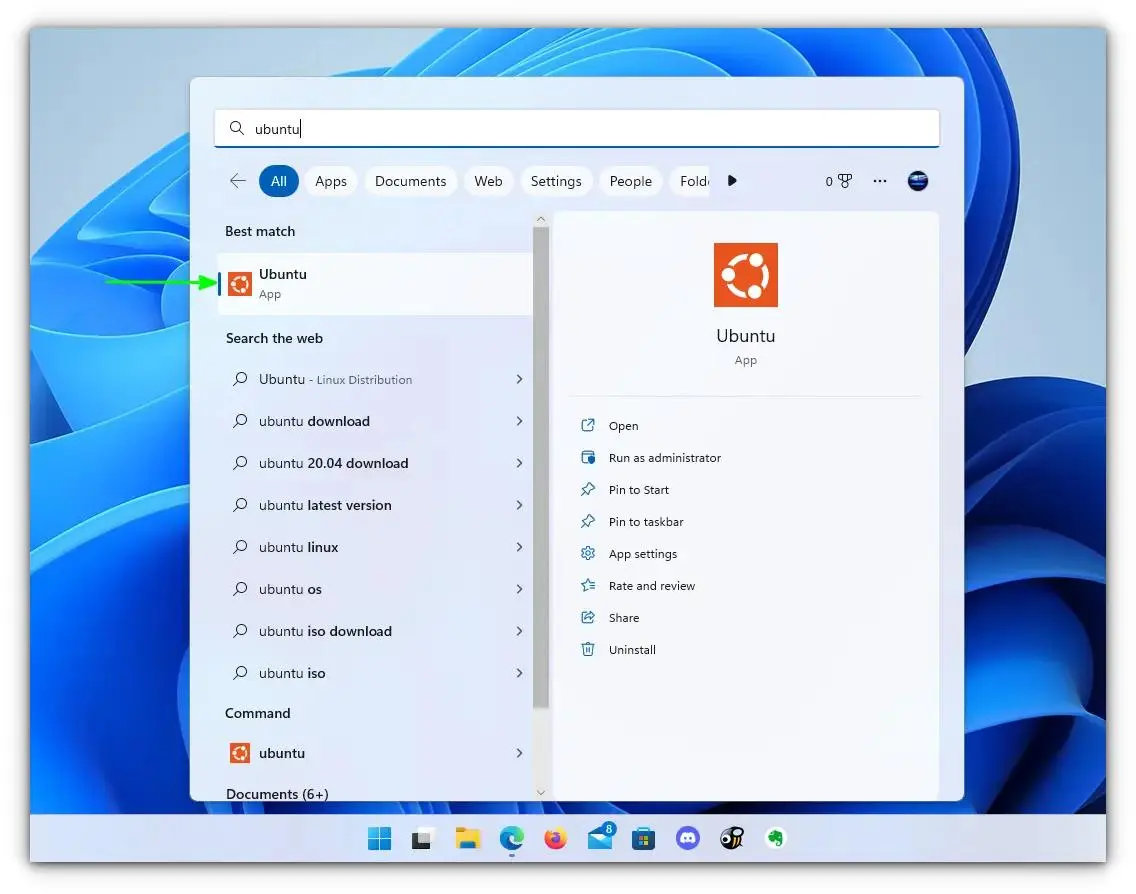Open Task View on the taskbar
The width and height of the screenshot is (1136, 894).
[423, 838]
